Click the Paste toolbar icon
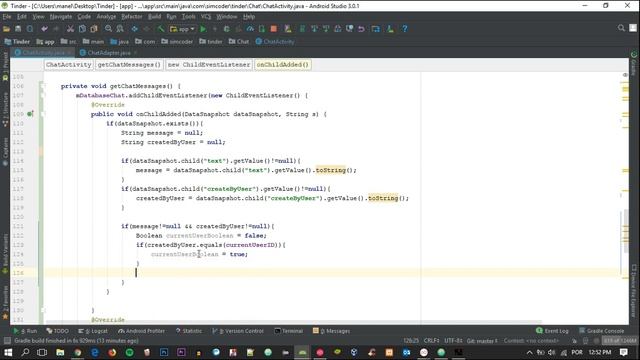The image size is (640, 360). click(94, 29)
